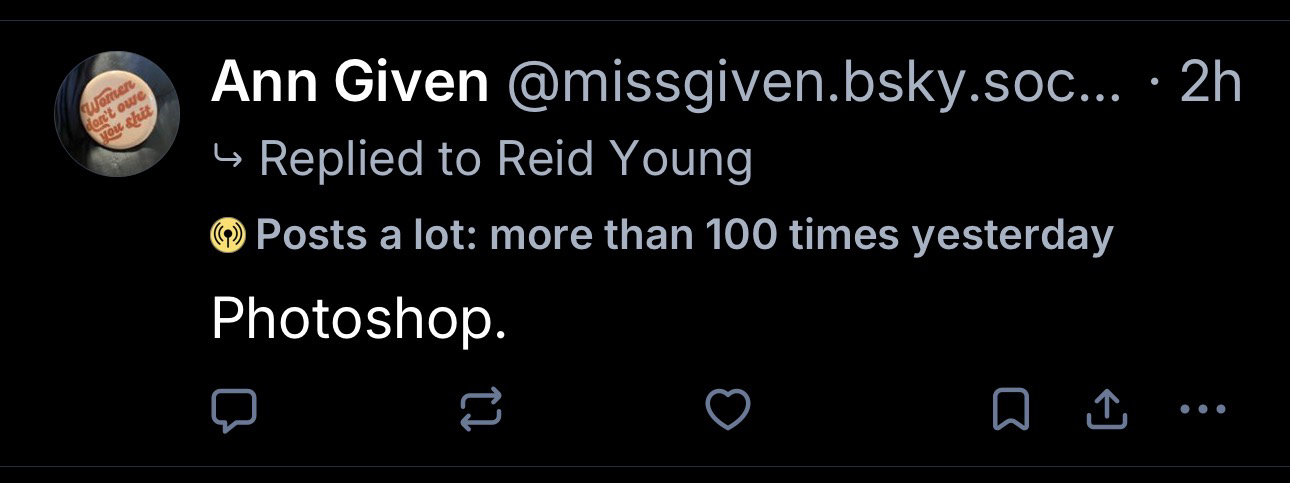Open the @missgiven.bsky.soc… handle link
The width and height of the screenshot is (1290, 483).
coord(815,84)
